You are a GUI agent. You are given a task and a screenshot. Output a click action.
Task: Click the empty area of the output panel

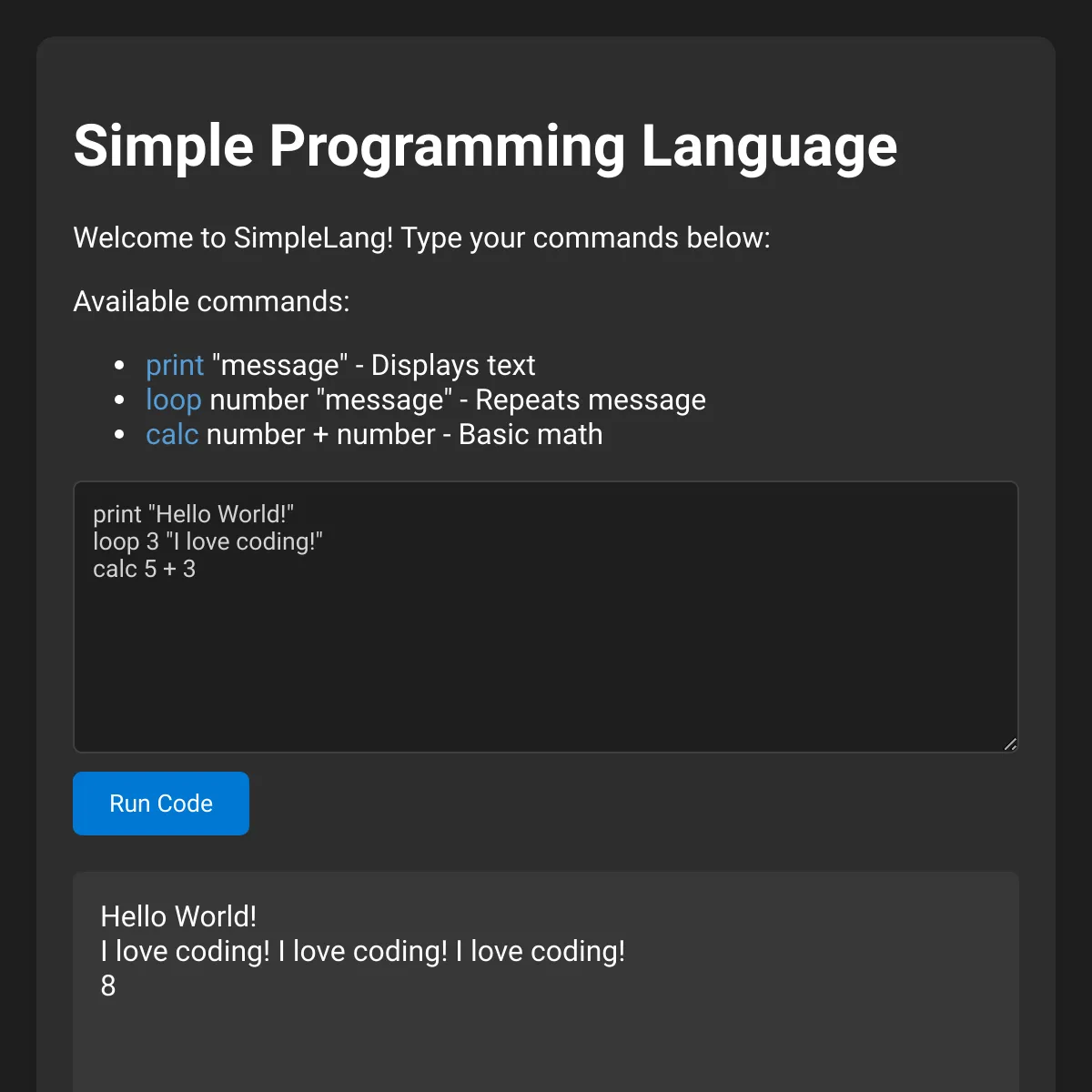pos(546,1046)
